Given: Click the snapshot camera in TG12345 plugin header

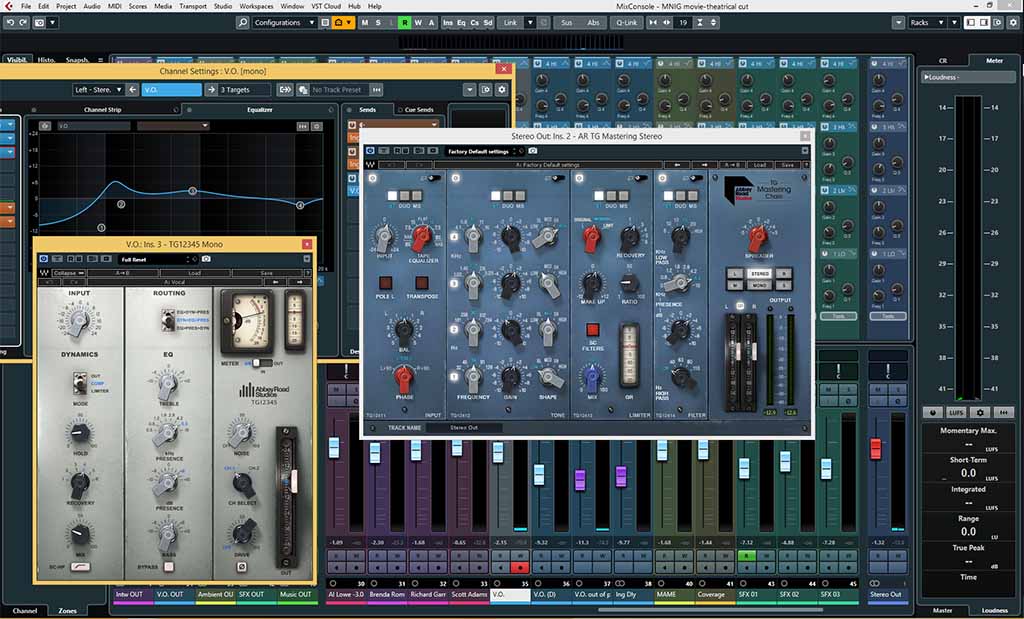Looking at the screenshot, I should click(x=206, y=259).
